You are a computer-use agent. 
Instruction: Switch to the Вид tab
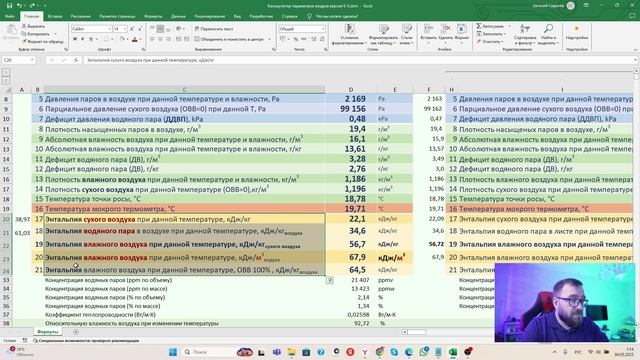tap(237, 16)
